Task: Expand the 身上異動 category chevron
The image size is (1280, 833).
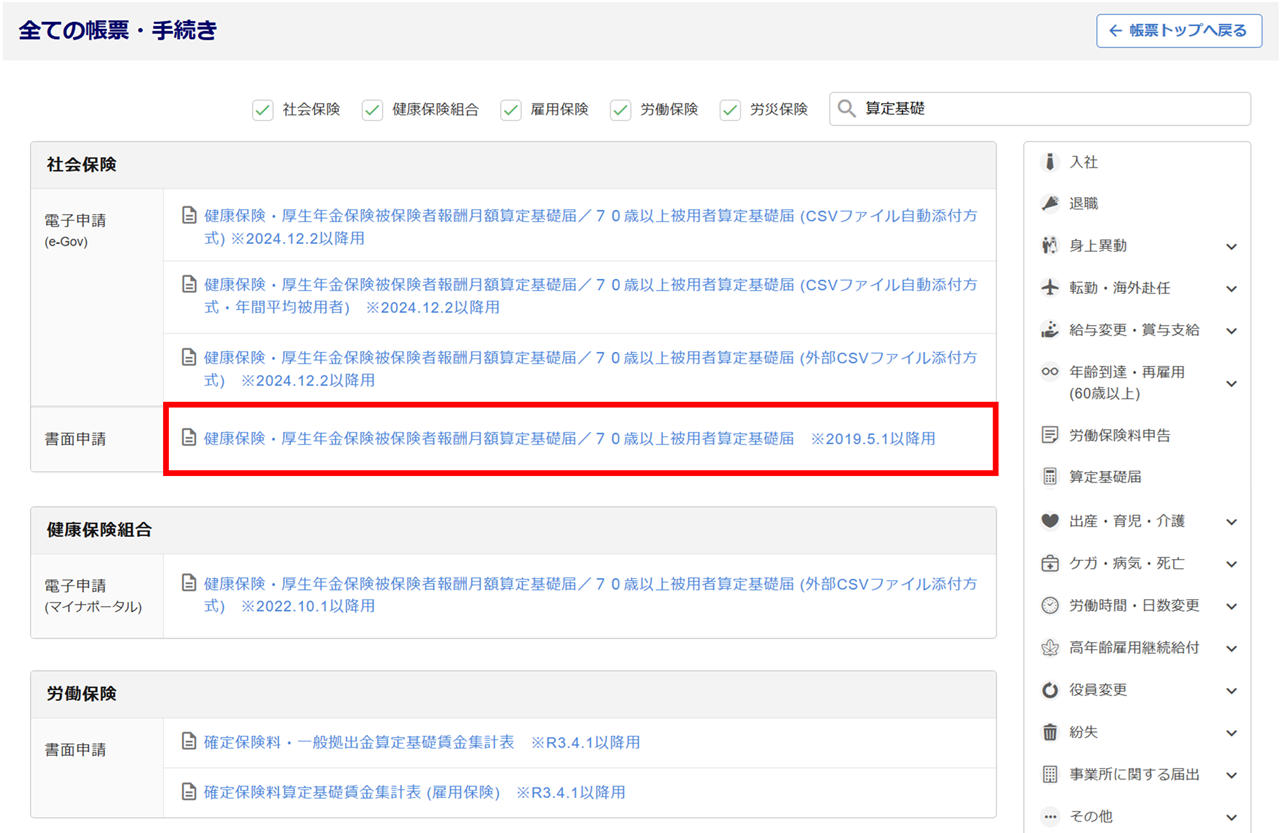Action: pos(1231,247)
